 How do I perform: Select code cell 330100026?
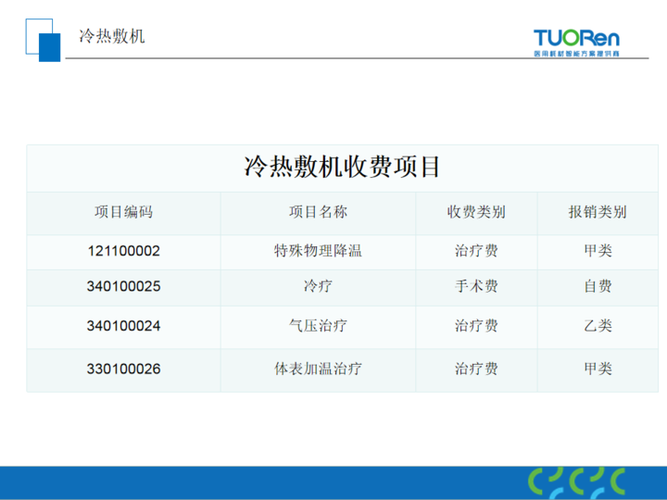coord(124,369)
